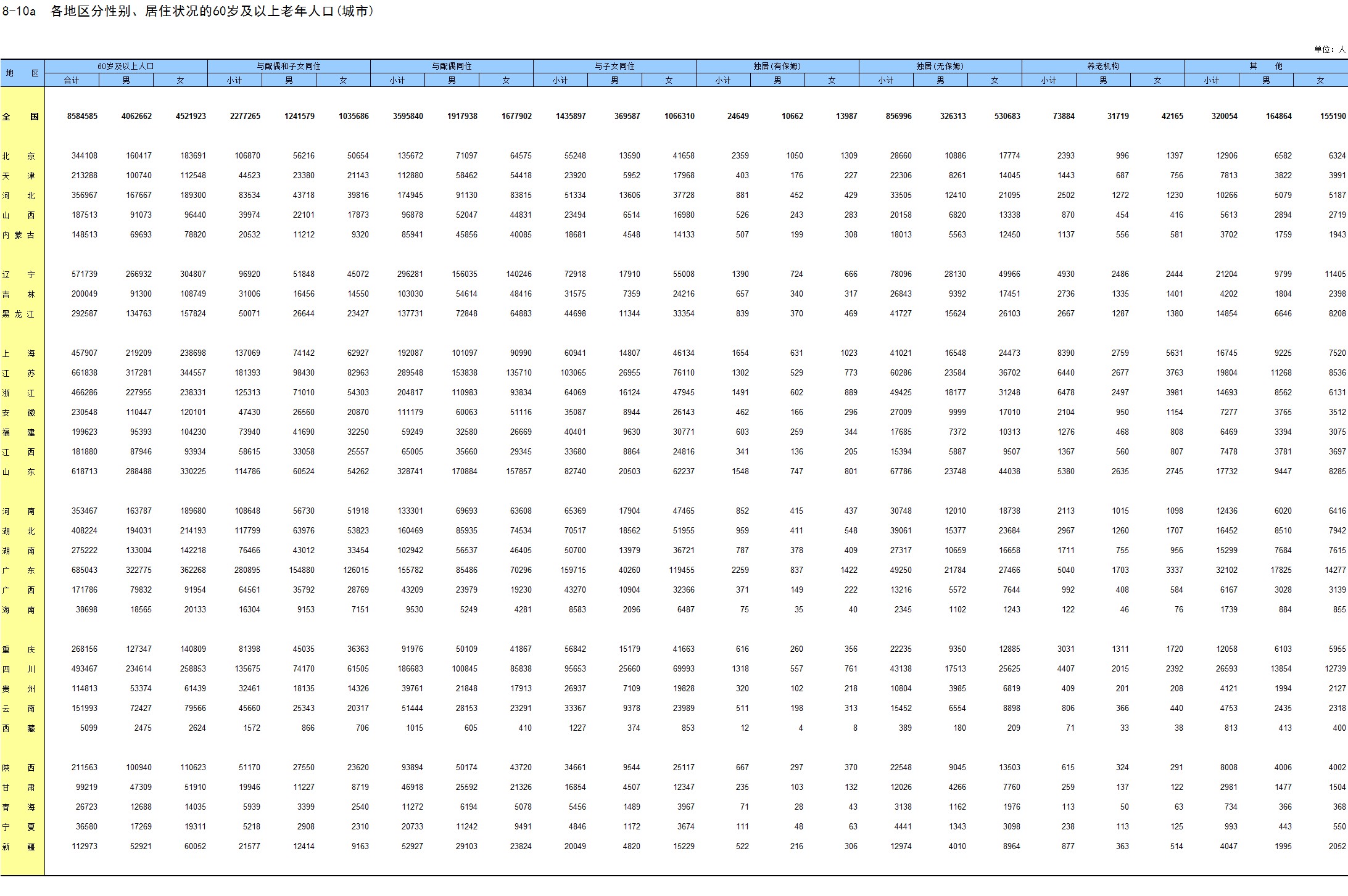Select the 内蒙古 row label

click(19, 235)
